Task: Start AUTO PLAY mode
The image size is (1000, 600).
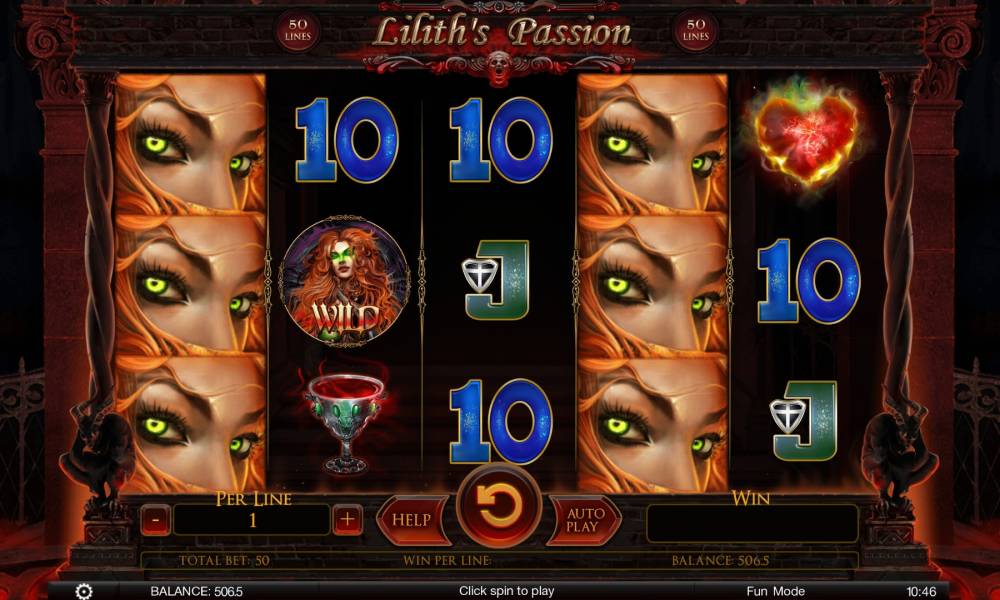Action: click(x=583, y=520)
